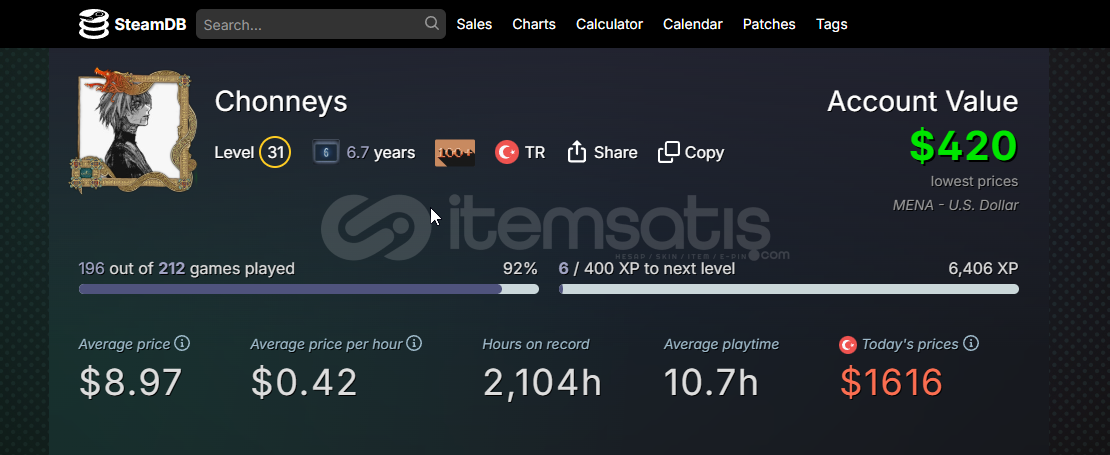Click the lowest prices label
Image resolution: width=1110 pixels, height=455 pixels.
[x=974, y=181]
